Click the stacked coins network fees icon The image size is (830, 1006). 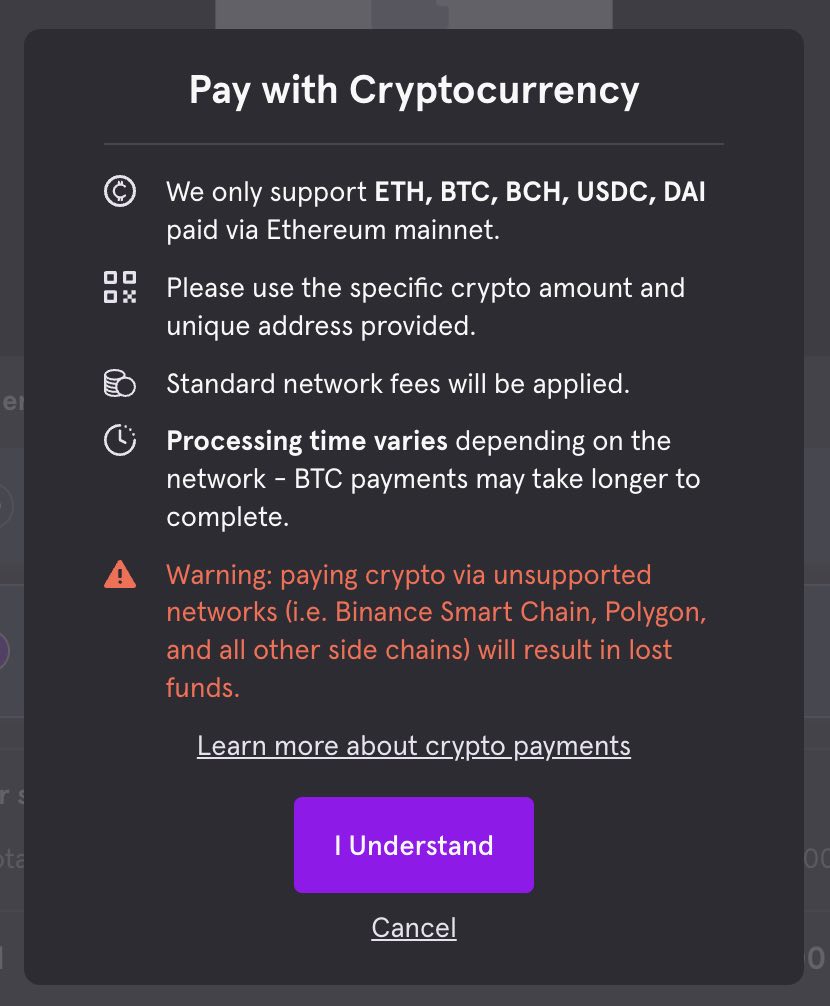[x=120, y=384]
